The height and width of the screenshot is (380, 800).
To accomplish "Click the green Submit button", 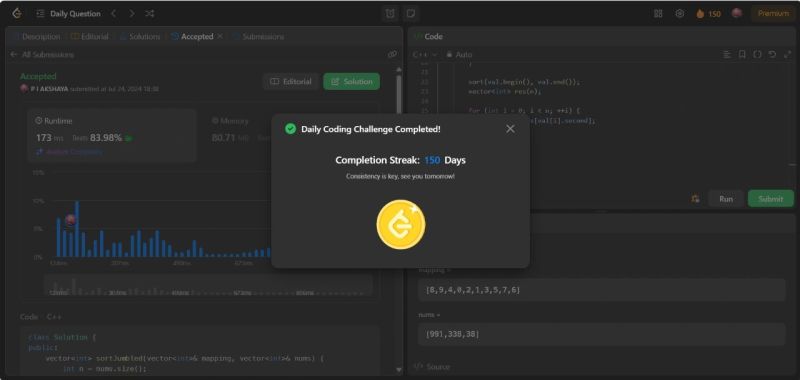I will point(770,199).
